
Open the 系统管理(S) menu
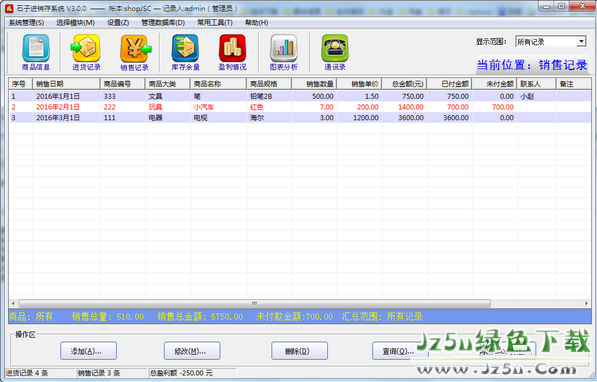pyautogui.click(x=26, y=23)
